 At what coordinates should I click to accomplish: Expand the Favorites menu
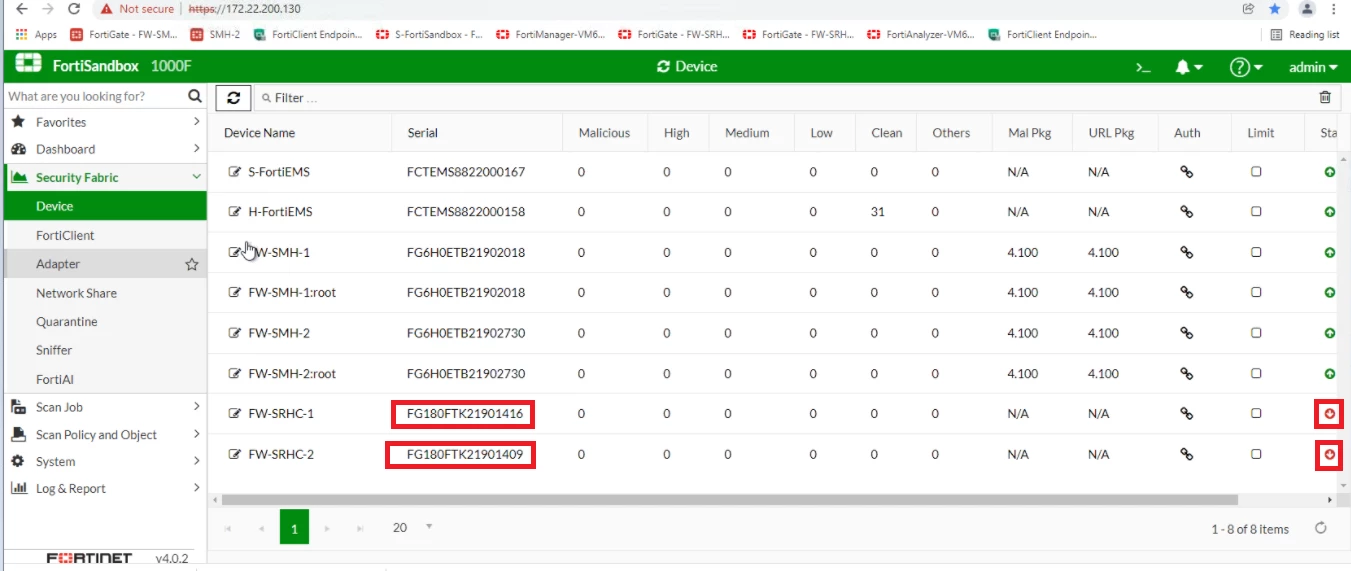coord(104,122)
